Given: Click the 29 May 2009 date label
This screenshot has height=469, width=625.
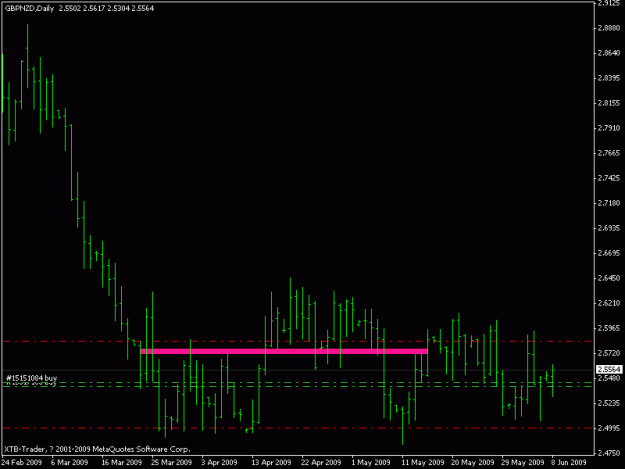Looking at the screenshot, I should pyautogui.click(x=523, y=462).
